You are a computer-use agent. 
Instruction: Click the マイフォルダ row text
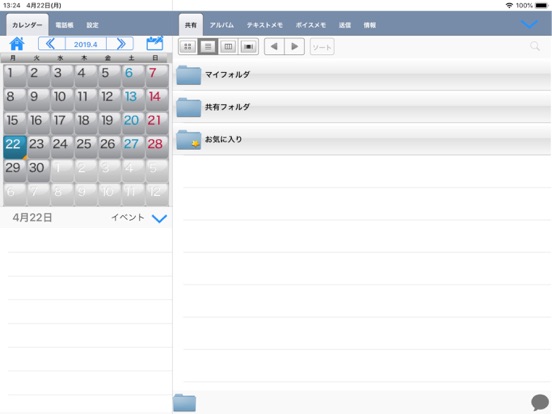[x=227, y=75]
